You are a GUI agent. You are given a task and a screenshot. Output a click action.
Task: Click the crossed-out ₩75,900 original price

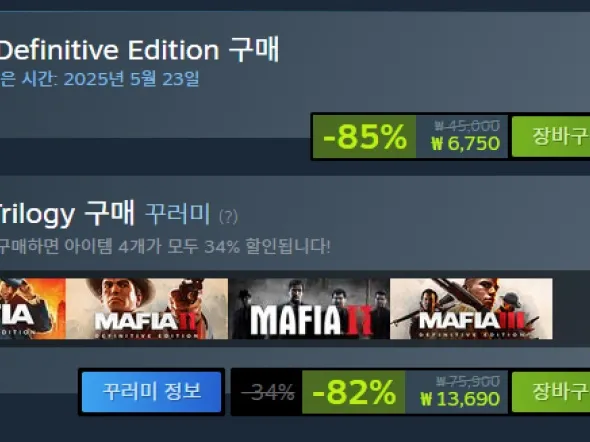point(468,381)
